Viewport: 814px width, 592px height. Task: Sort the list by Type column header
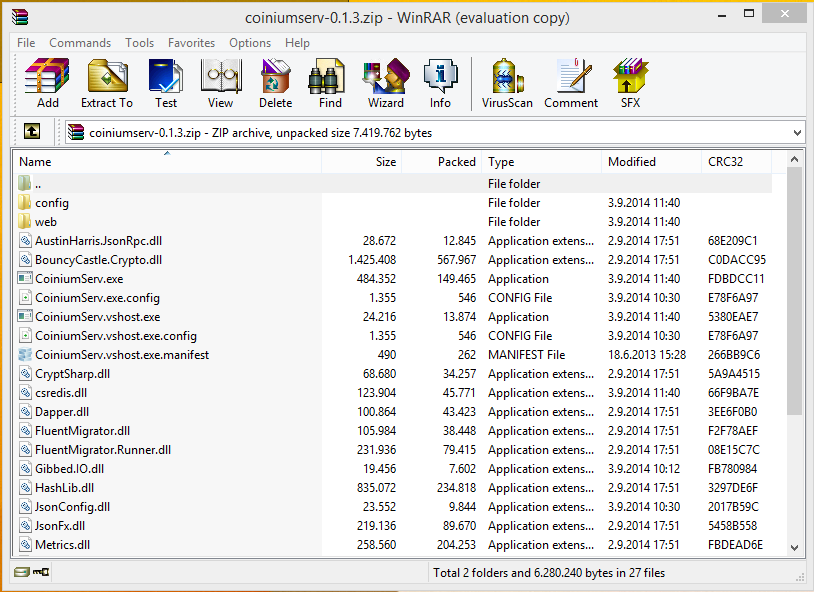click(541, 162)
